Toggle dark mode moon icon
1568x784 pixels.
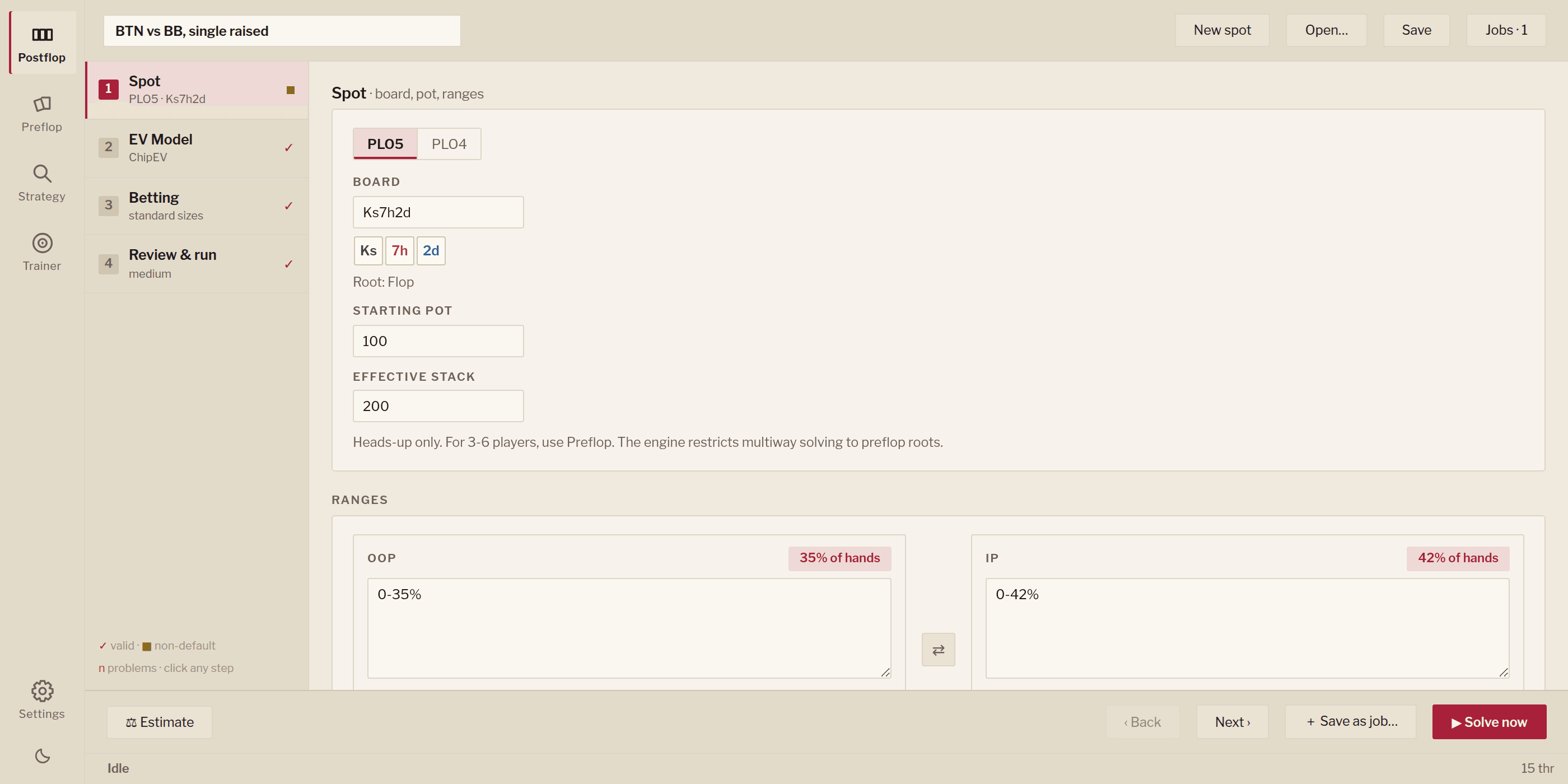[x=42, y=756]
